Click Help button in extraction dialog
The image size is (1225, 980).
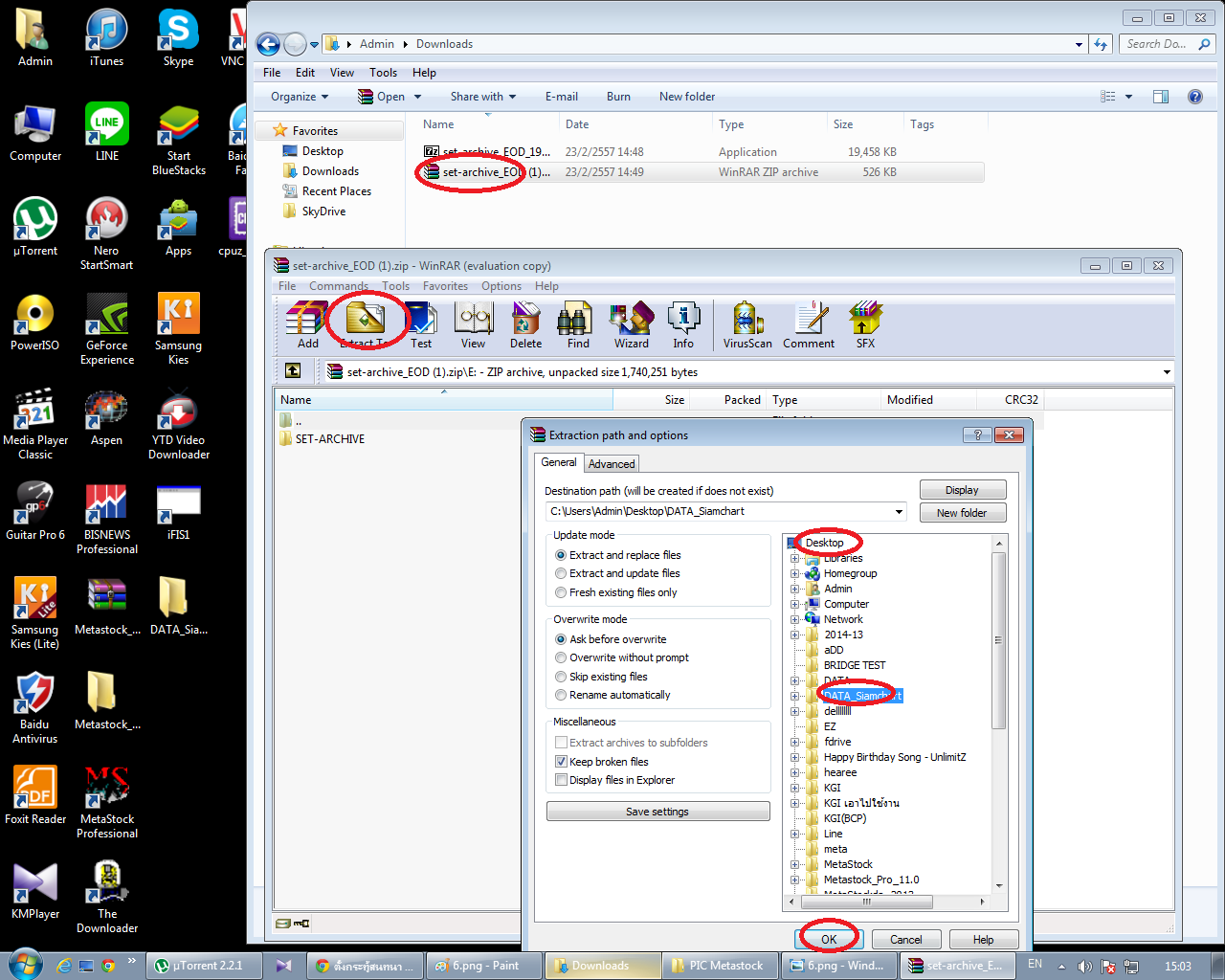click(x=983, y=940)
